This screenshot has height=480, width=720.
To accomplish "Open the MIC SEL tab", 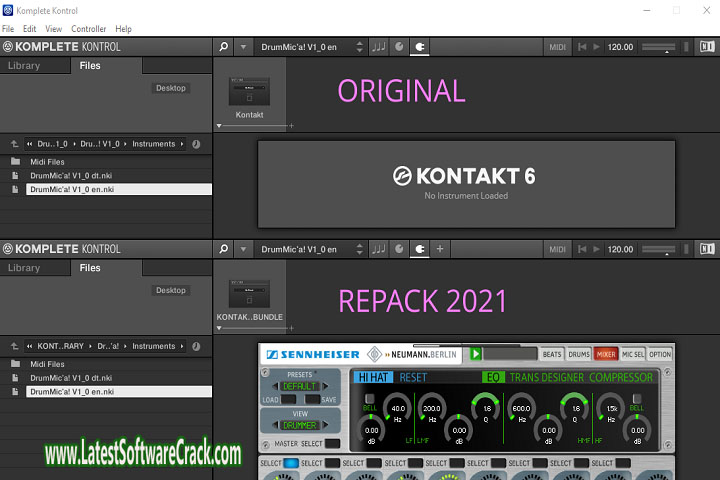I will pyautogui.click(x=633, y=354).
